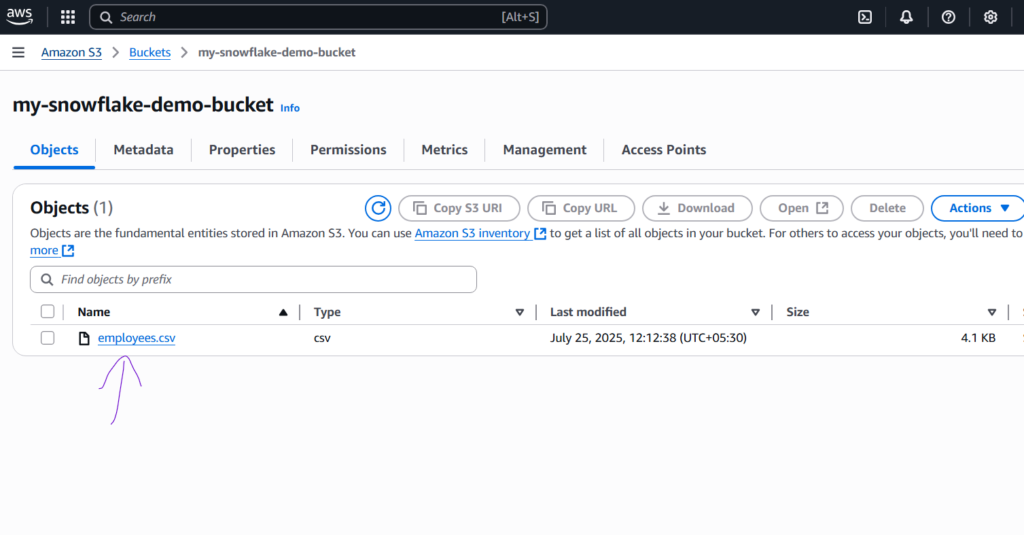This screenshot has width=1024, height=535.
Task: Click the Name column header
Action: [x=93, y=312]
